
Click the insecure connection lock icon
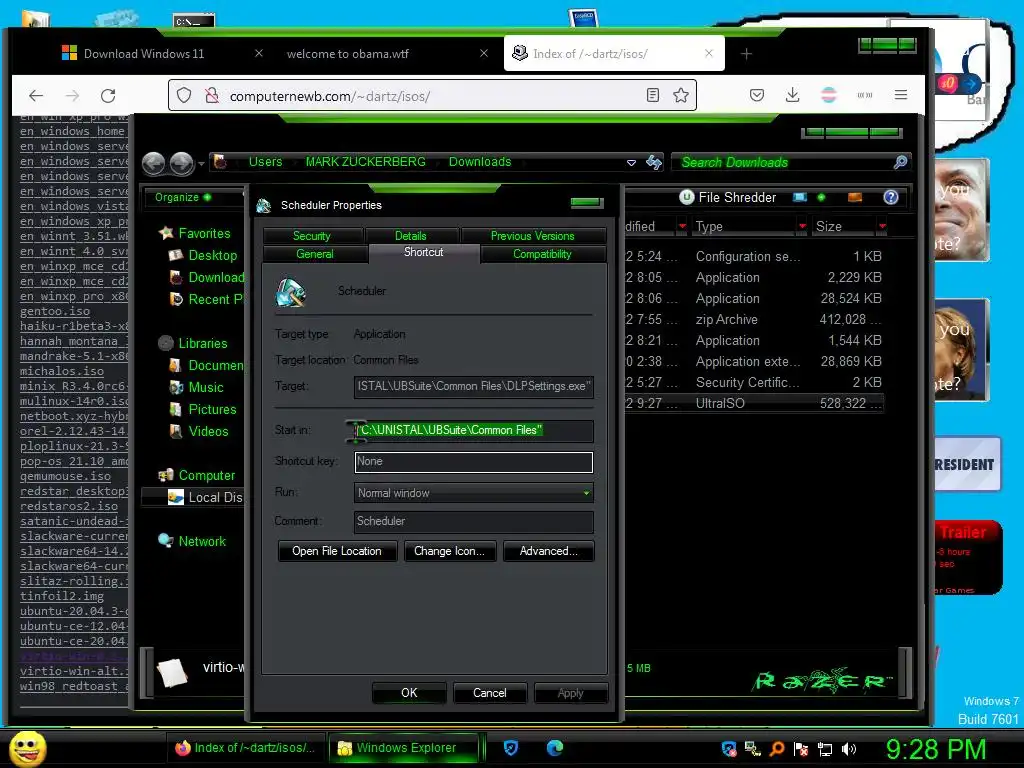pos(212,96)
